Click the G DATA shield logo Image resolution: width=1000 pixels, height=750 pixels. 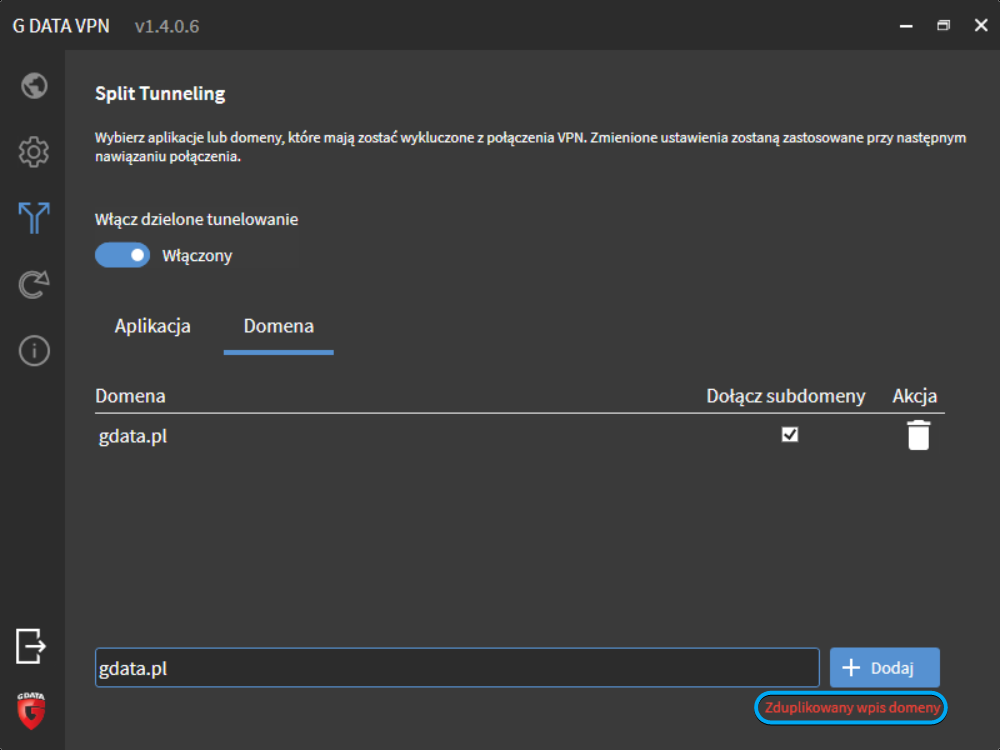(31, 710)
